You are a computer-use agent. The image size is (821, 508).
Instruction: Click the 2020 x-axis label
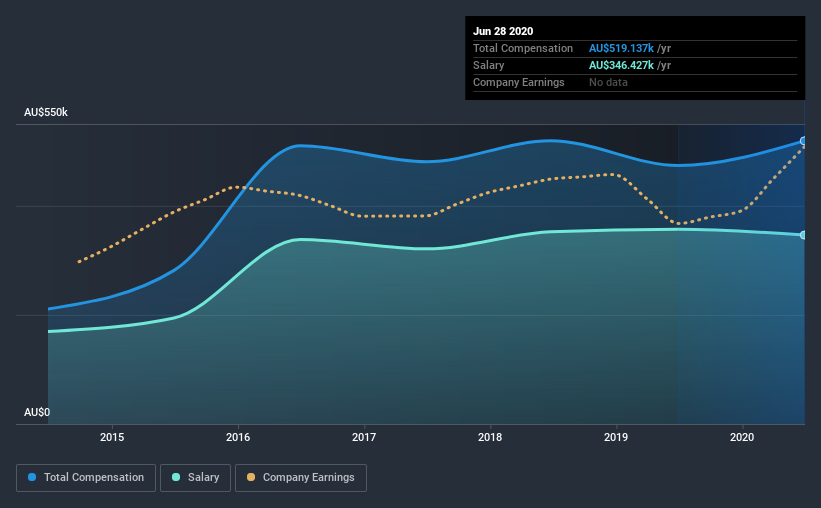tap(742, 437)
